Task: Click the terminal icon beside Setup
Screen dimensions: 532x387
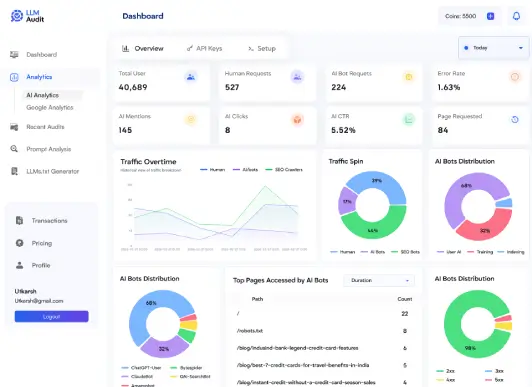Action: 251,49
